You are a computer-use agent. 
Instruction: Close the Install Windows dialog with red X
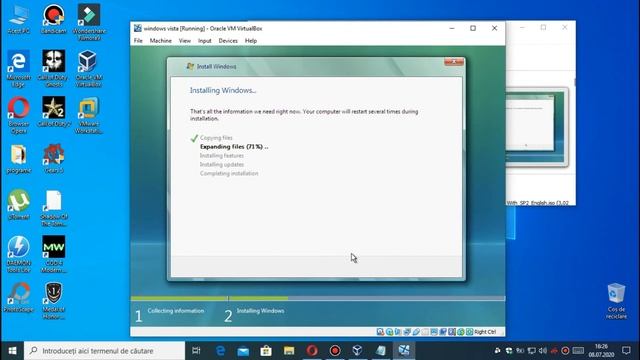click(x=454, y=62)
